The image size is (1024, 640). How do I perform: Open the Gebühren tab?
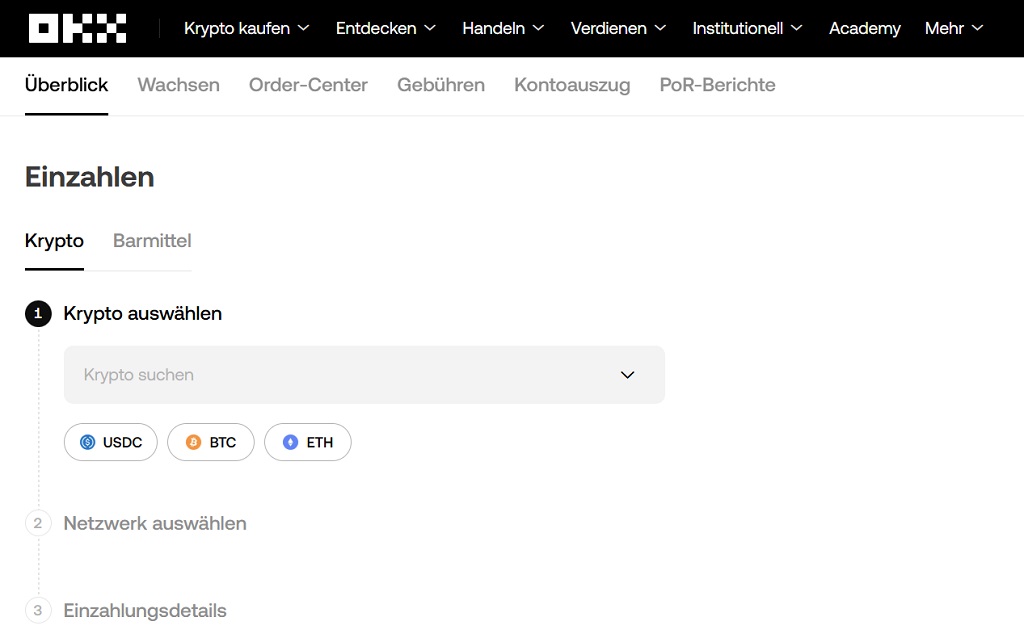(x=441, y=85)
